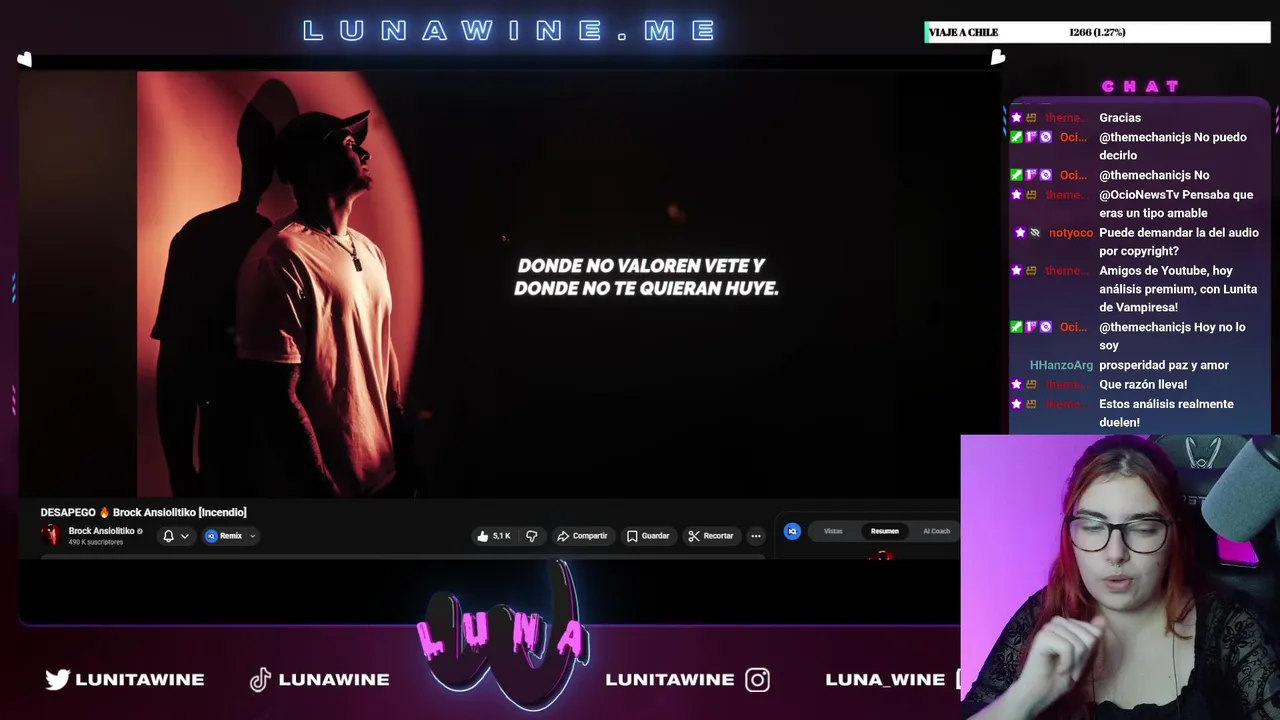The height and width of the screenshot is (720, 1280).
Task: Click the crossed-eye badge beside notyoco
Action: coord(1035,232)
